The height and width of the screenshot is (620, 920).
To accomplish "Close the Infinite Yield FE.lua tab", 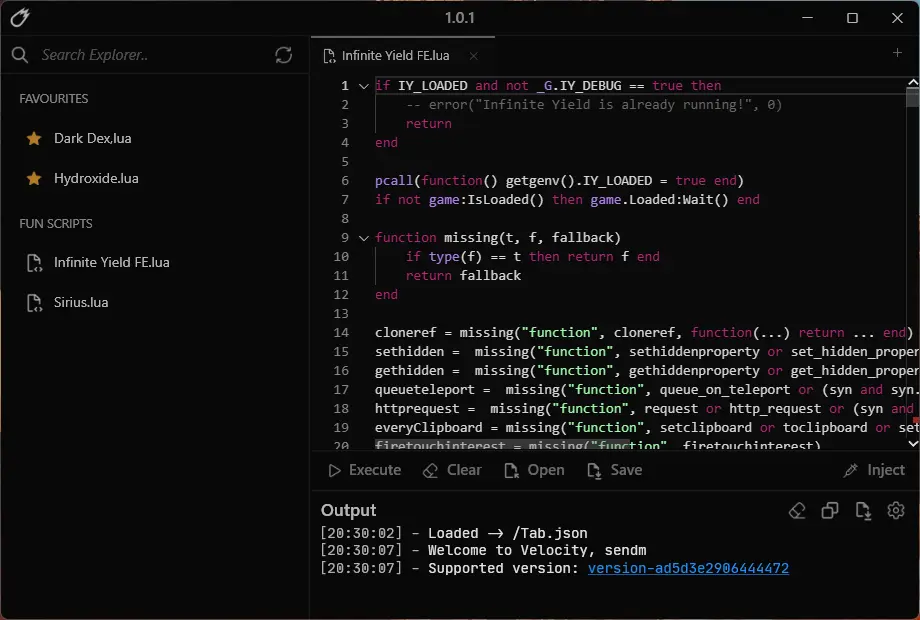I will click(x=473, y=56).
